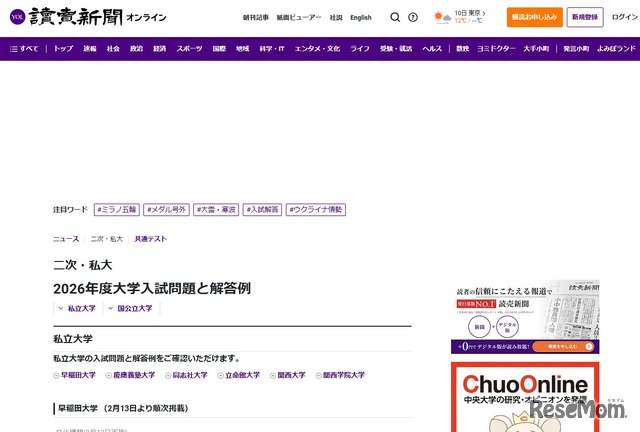Click the orange 購読お申し込み button
640x432 pixels.
pyautogui.click(x=534, y=17)
